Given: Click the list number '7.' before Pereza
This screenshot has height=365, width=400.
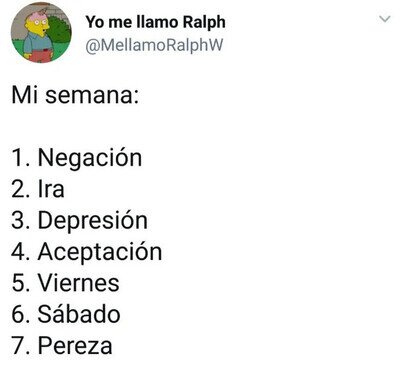Looking at the screenshot, I should (x=22, y=346).
